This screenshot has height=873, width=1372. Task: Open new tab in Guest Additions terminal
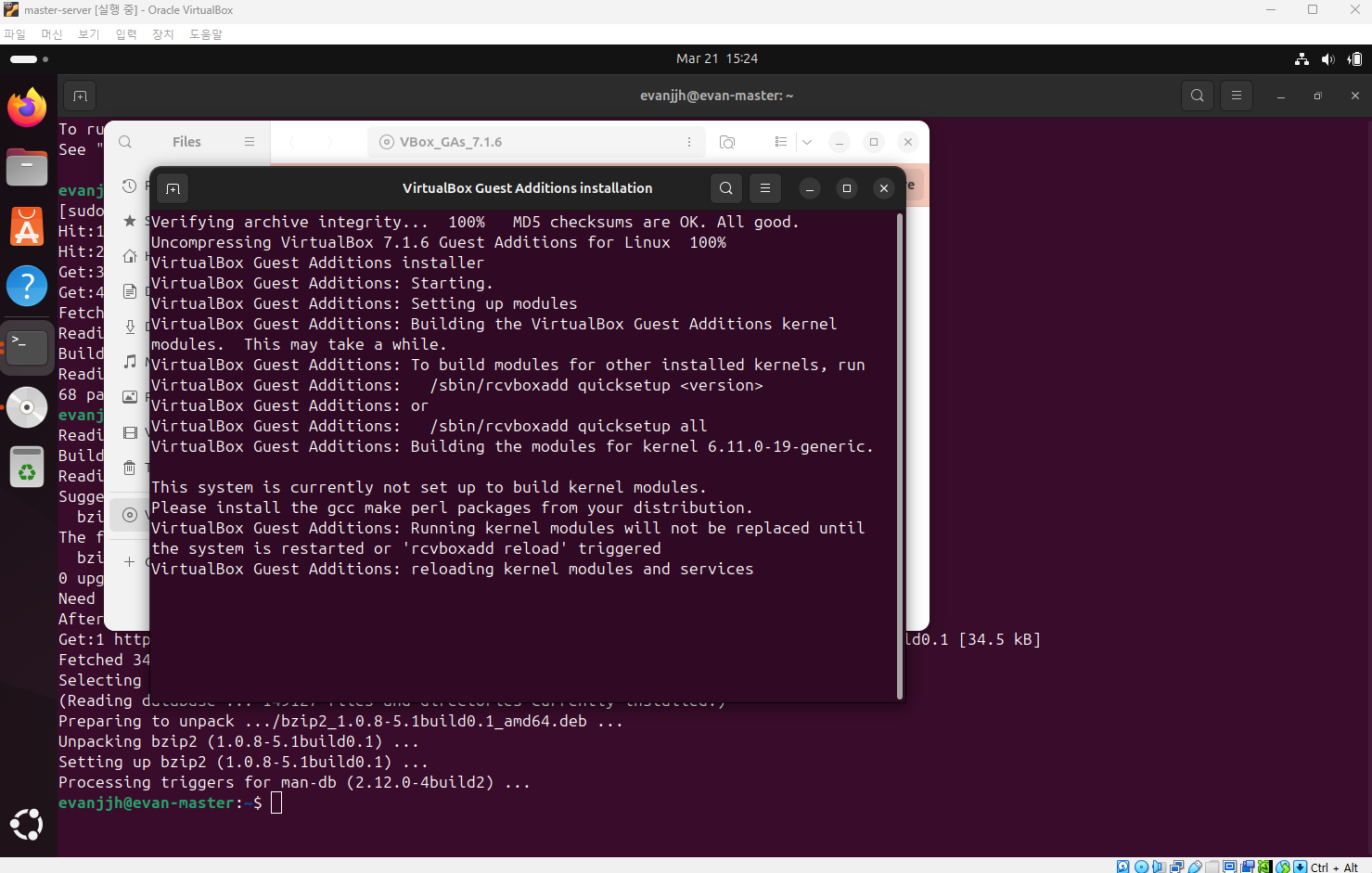point(173,188)
